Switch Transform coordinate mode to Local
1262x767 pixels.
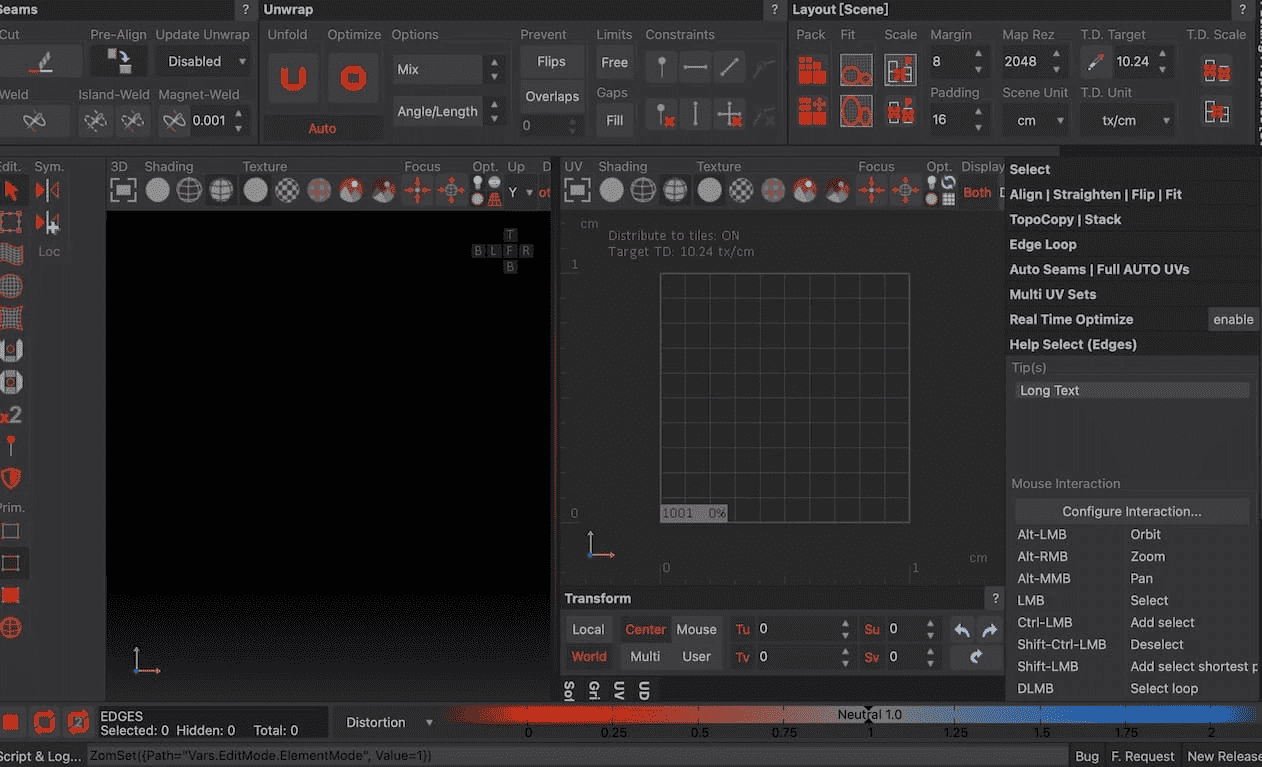[588, 629]
